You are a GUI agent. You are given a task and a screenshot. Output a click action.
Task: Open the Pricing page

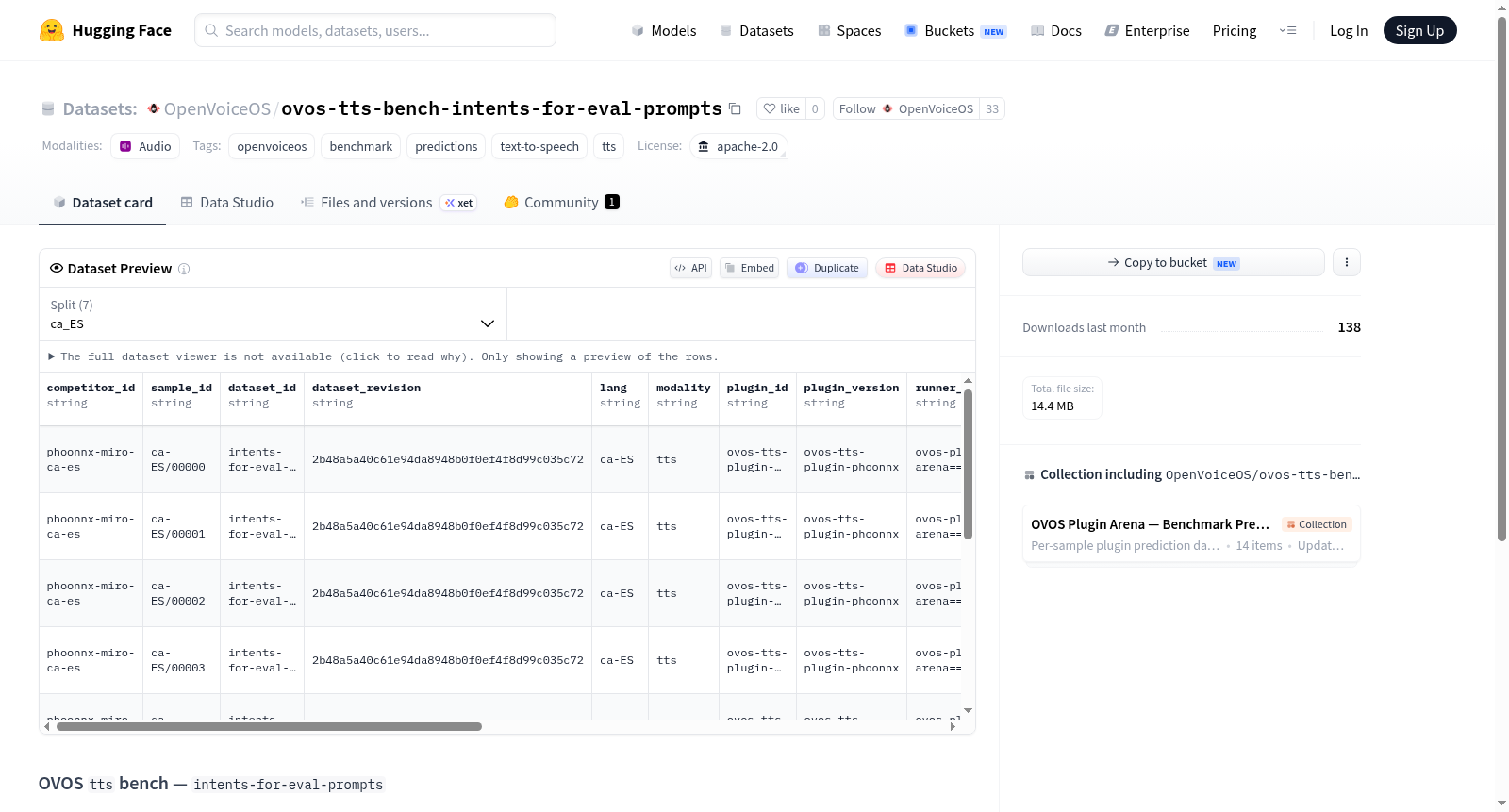tap(1235, 30)
